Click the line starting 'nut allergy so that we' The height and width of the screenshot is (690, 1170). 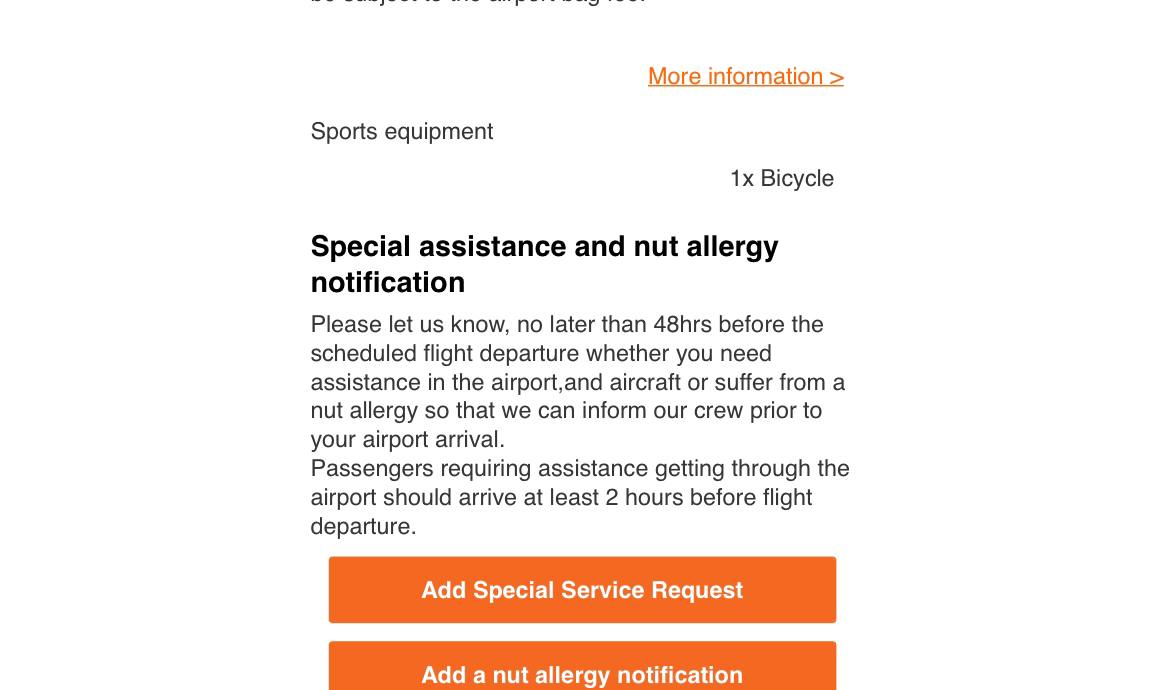pos(566,411)
